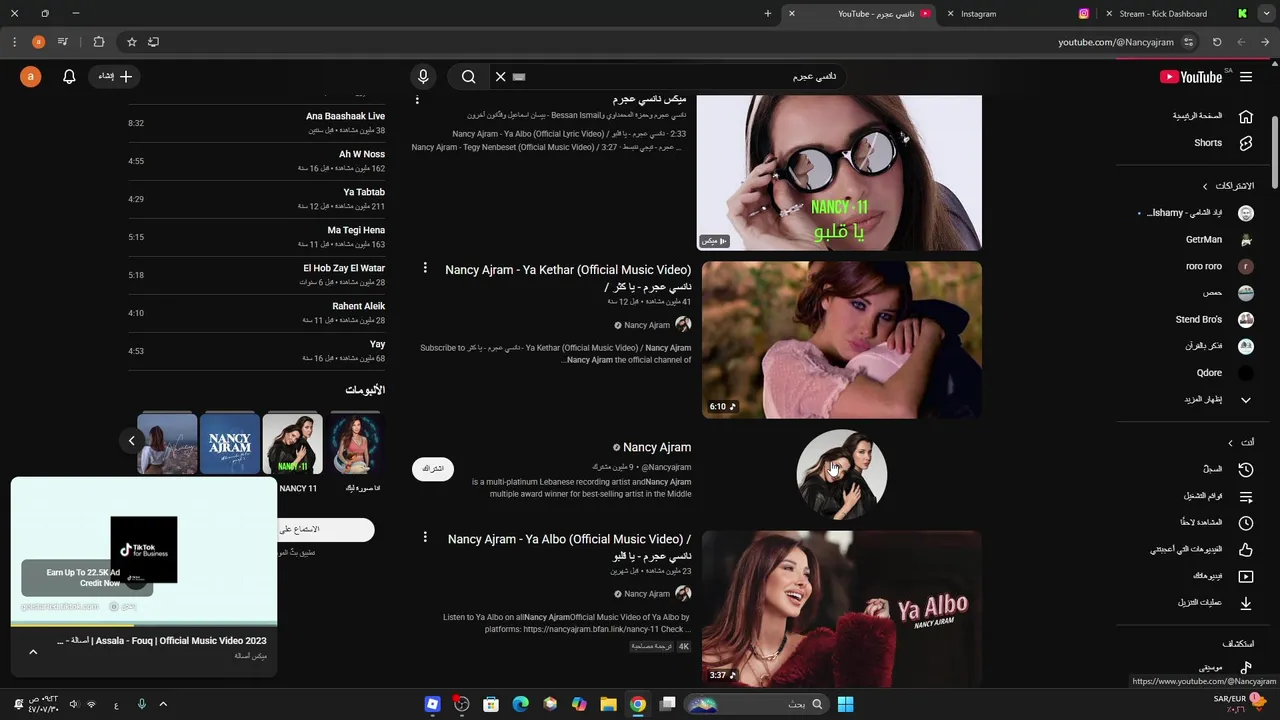Open Copilot from the taskbar
The height and width of the screenshot is (720, 1280).
pyautogui.click(x=579, y=704)
